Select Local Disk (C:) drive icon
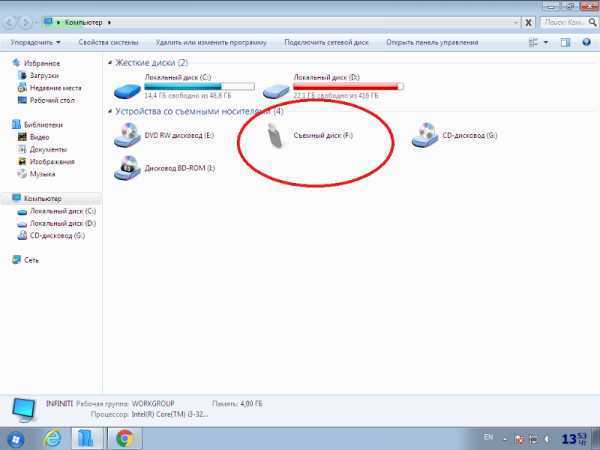Screen dimensions: 600x450 coord(127,91)
